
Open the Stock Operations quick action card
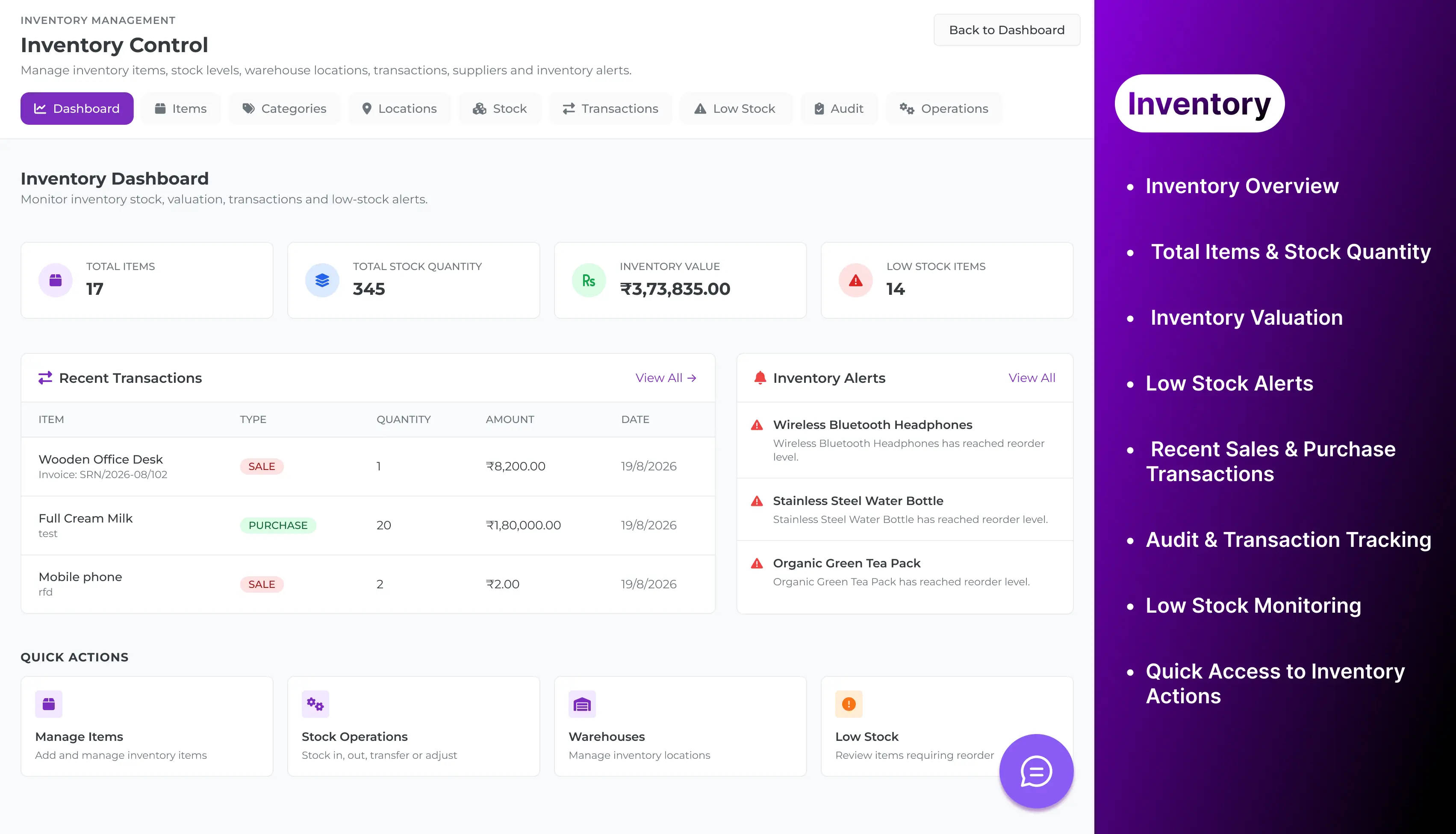coord(413,726)
